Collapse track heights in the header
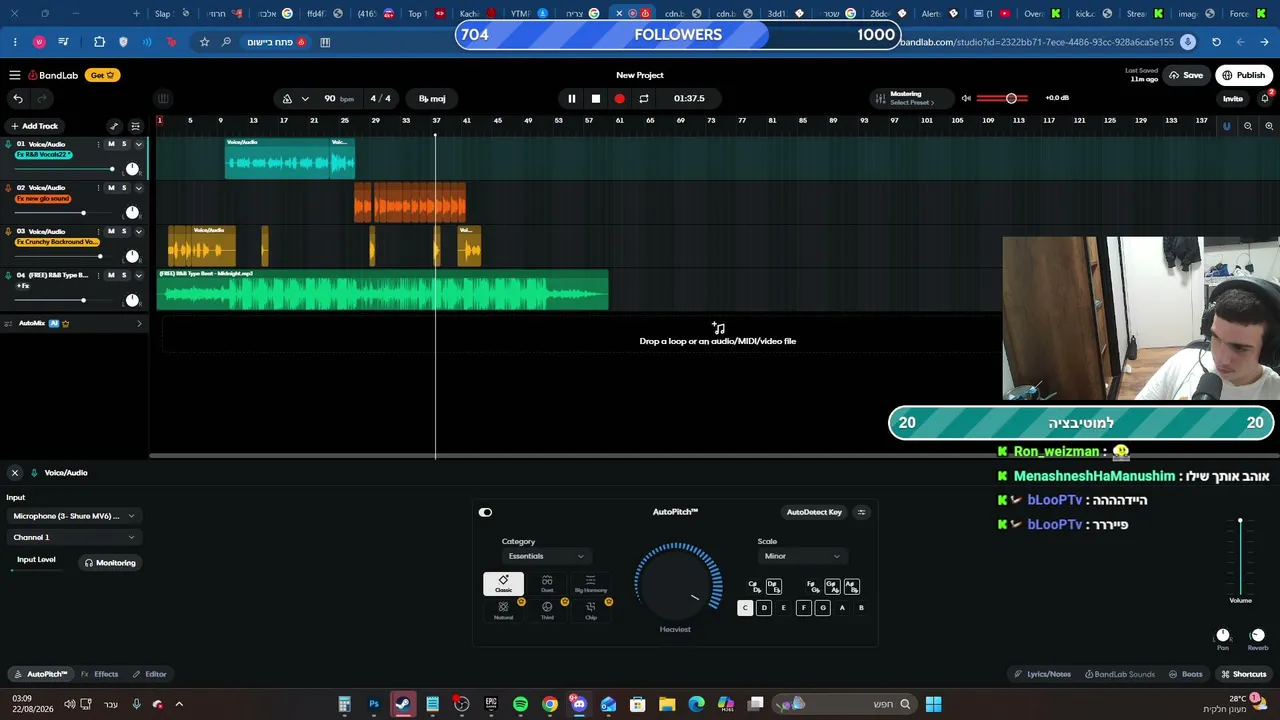 coord(135,126)
